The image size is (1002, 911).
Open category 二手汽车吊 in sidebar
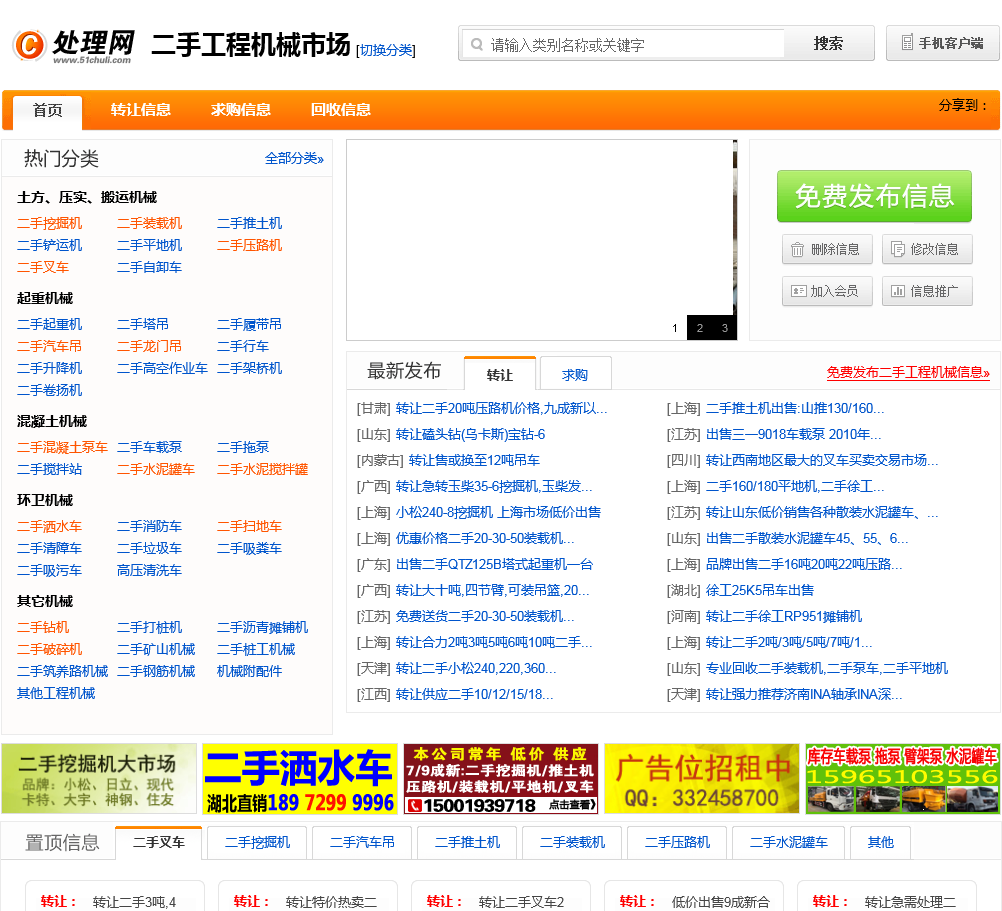click(50, 346)
